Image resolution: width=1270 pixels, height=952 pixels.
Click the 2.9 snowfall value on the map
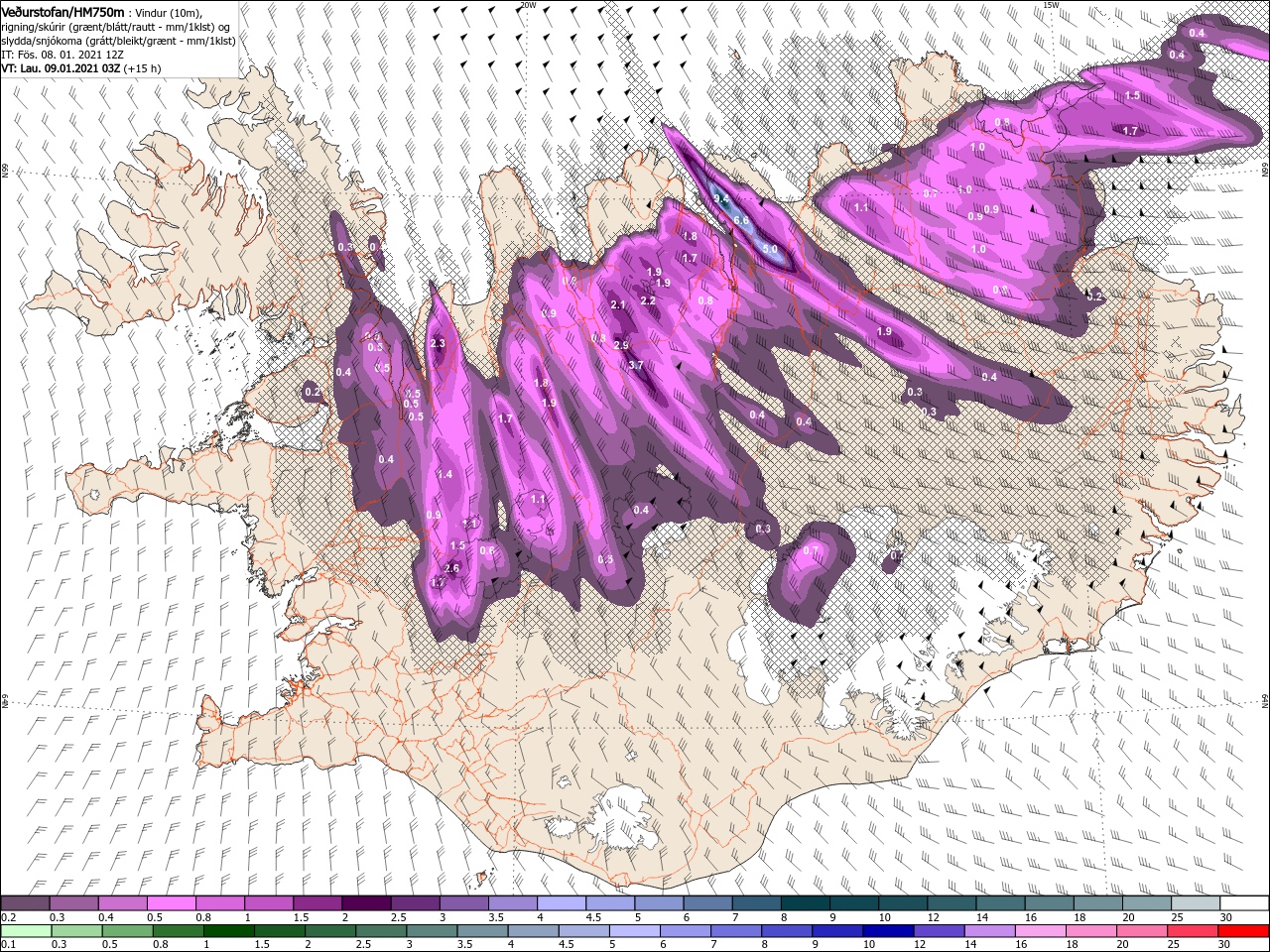pyautogui.click(x=622, y=345)
